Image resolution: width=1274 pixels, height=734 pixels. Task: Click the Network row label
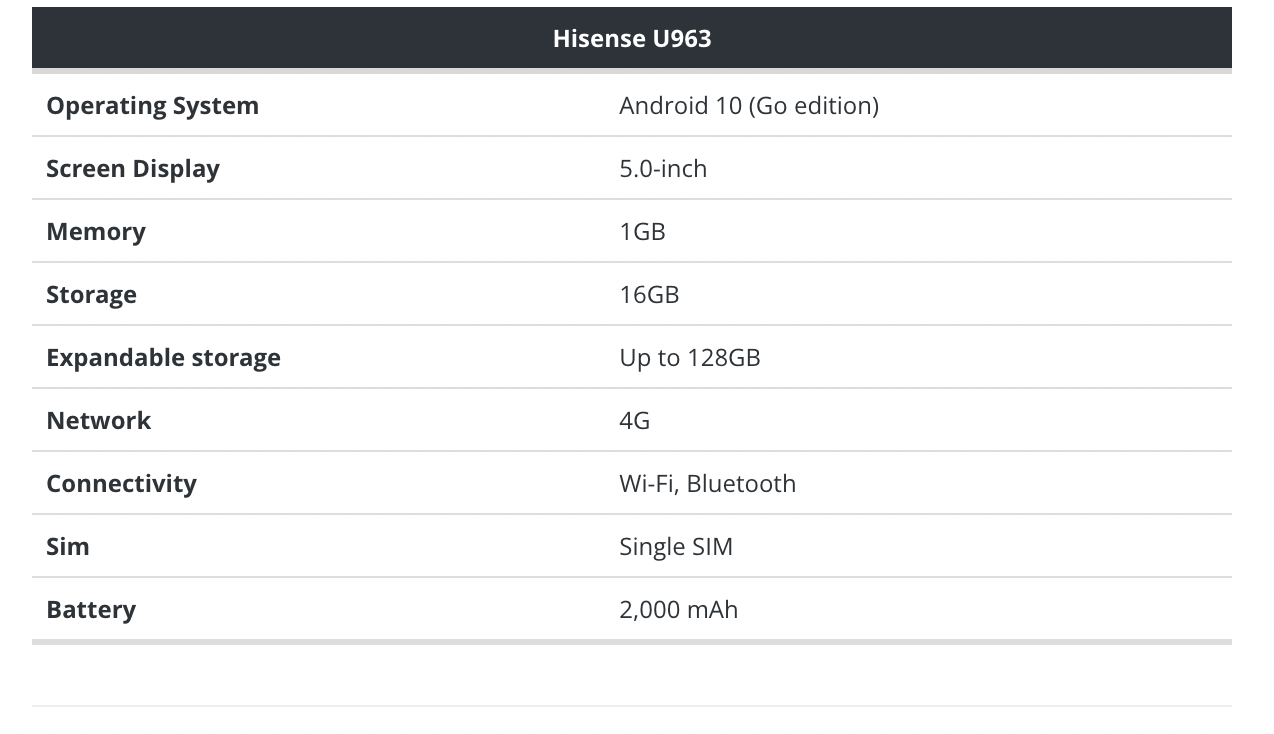pos(98,421)
